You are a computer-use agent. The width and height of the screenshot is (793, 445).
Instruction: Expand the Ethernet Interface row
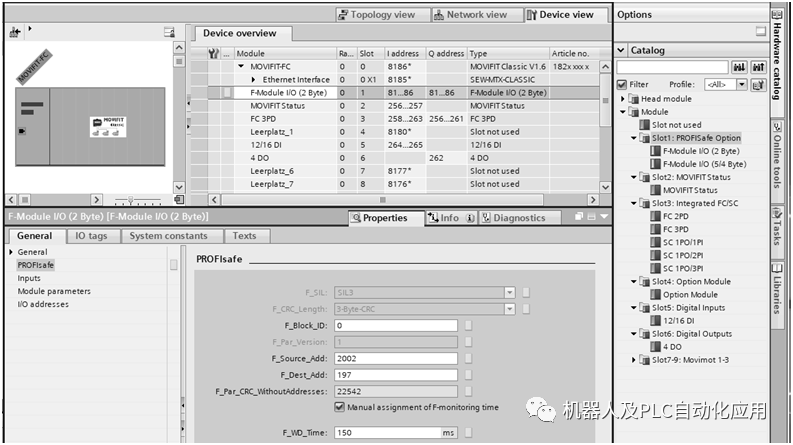(x=253, y=79)
